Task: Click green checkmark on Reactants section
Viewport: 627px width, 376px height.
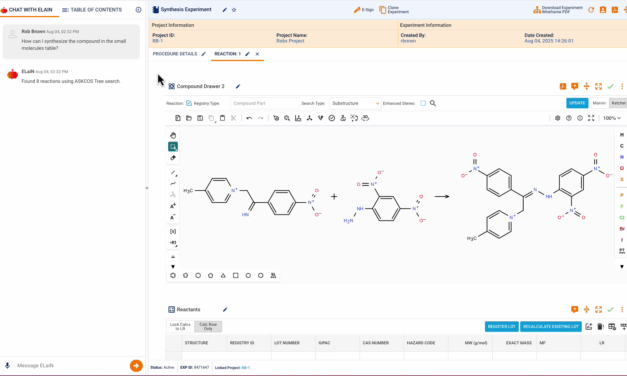Action: tap(610, 310)
